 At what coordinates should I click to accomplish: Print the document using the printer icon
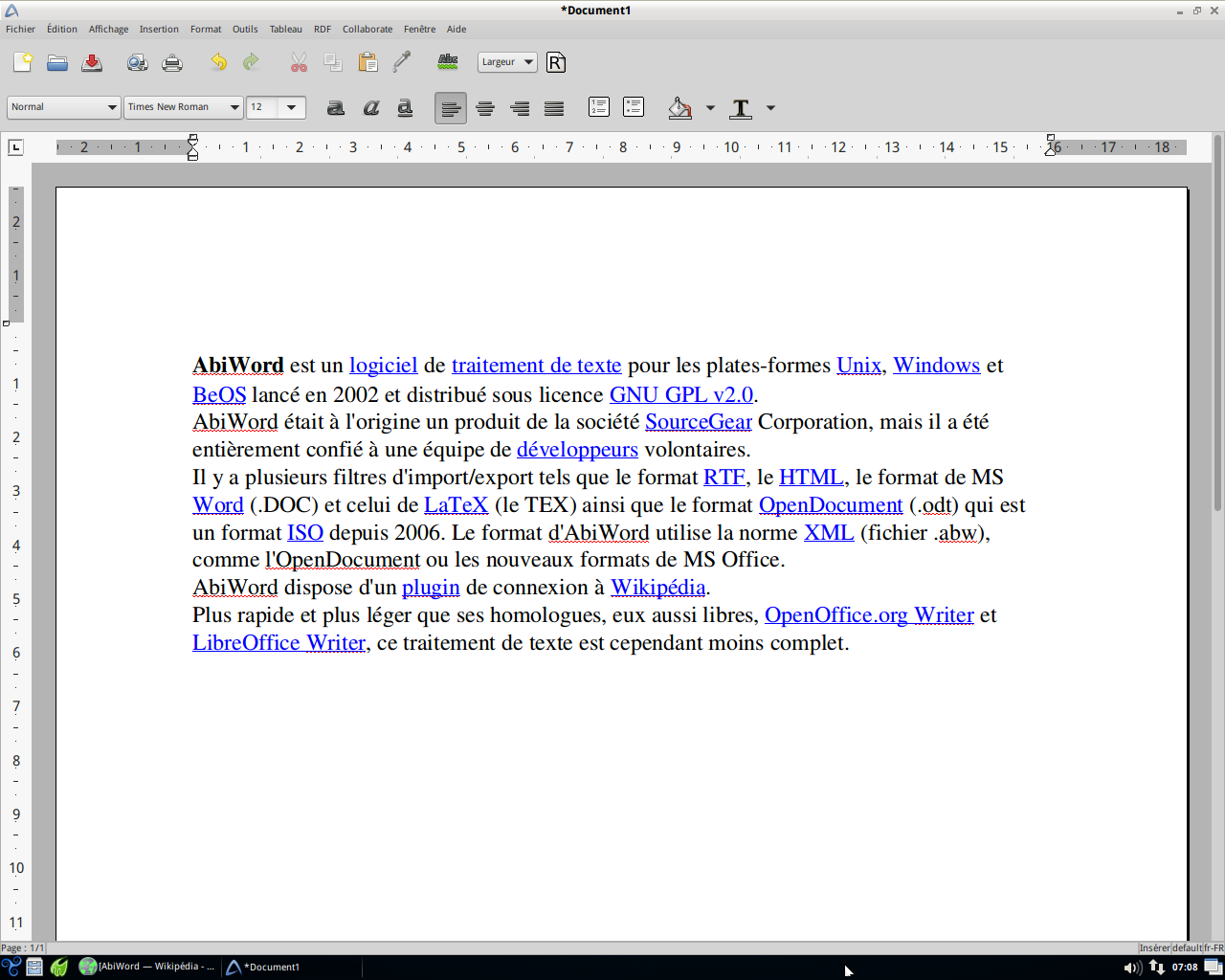click(x=172, y=62)
